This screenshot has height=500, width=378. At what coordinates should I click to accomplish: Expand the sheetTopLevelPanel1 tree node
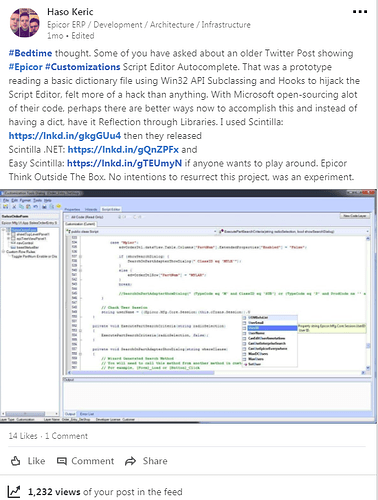coord(9,234)
